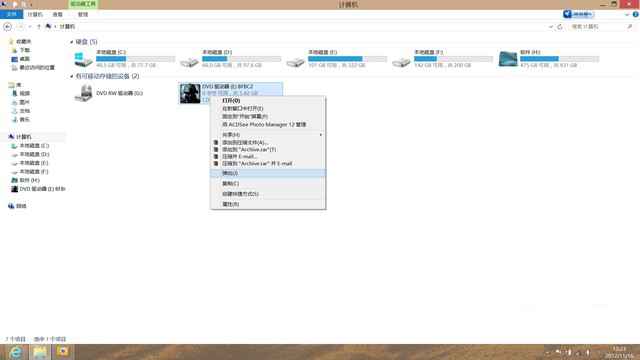
Task: Open the help question mark icon
Action: click(x=636, y=14)
